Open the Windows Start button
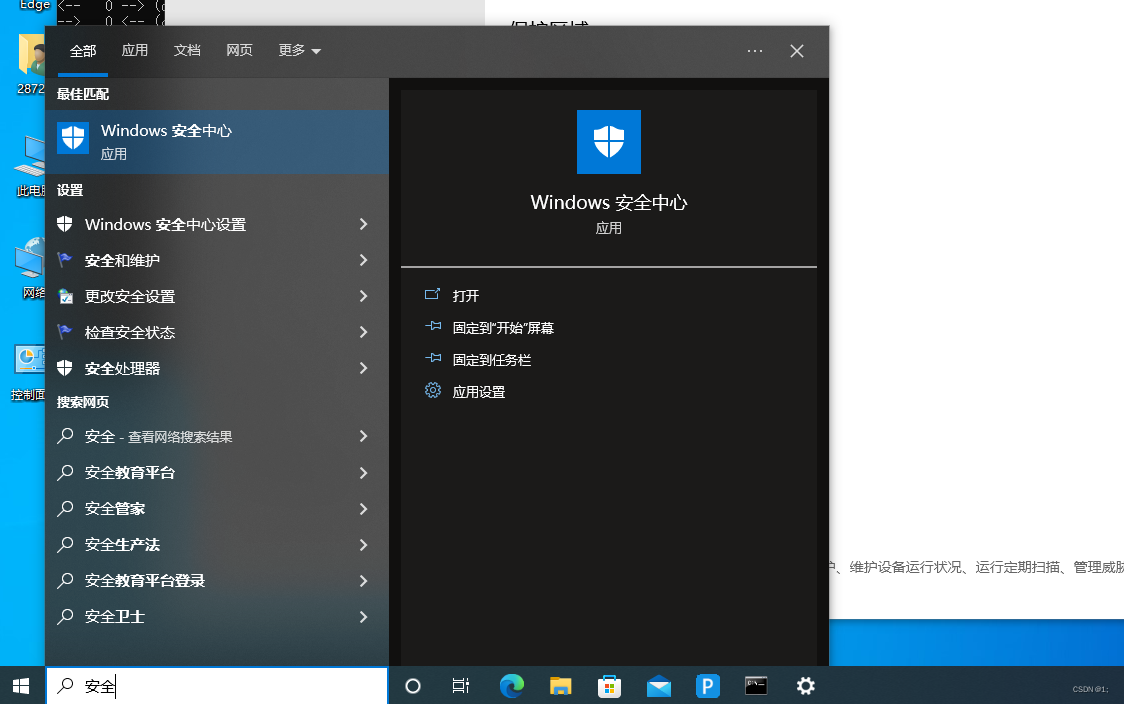Image resolution: width=1124 pixels, height=704 pixels. tap(22, 686)
